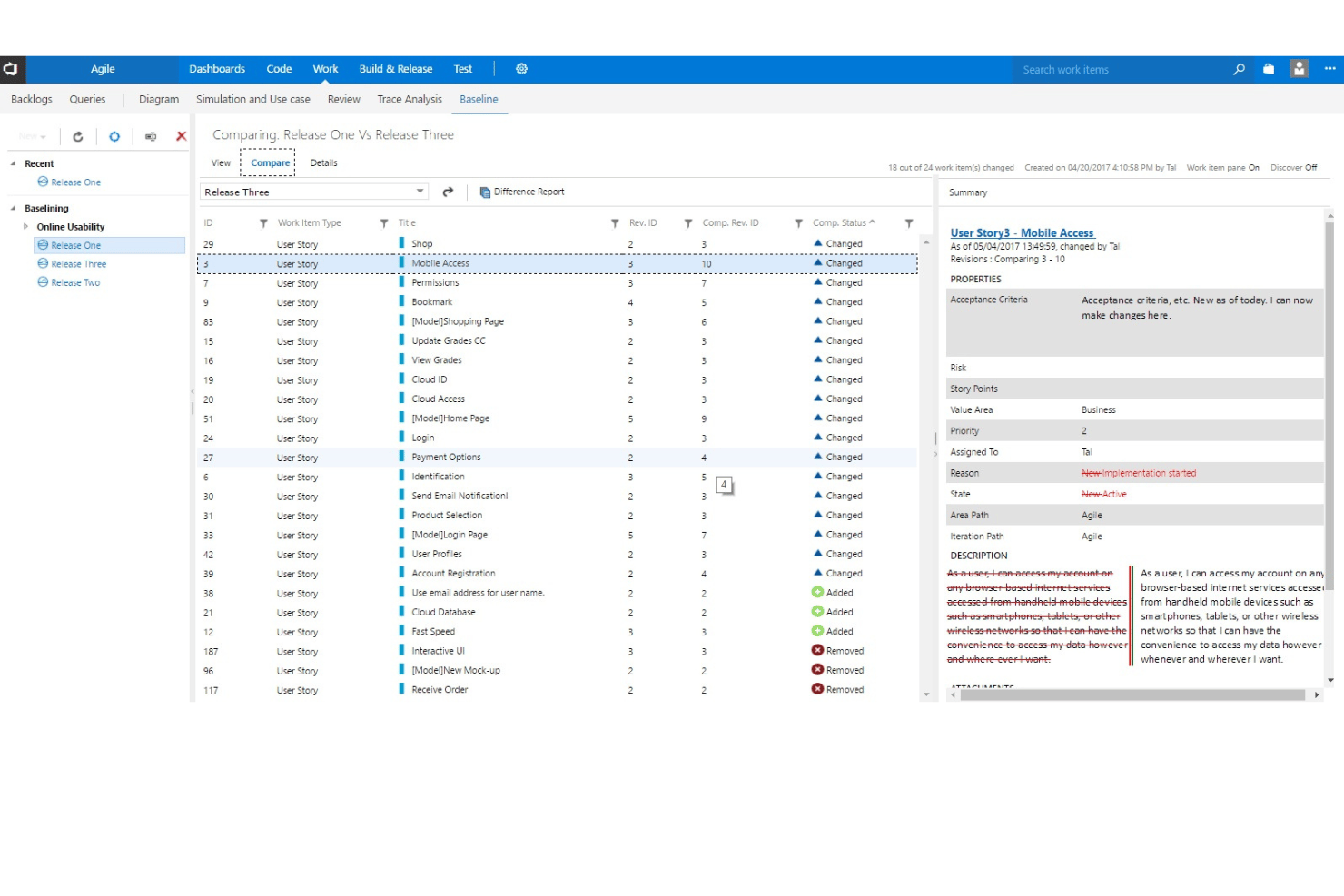Open the settings gear in top bar
This screenshot has width=1344, height=896.
click(x=521, y=69)
